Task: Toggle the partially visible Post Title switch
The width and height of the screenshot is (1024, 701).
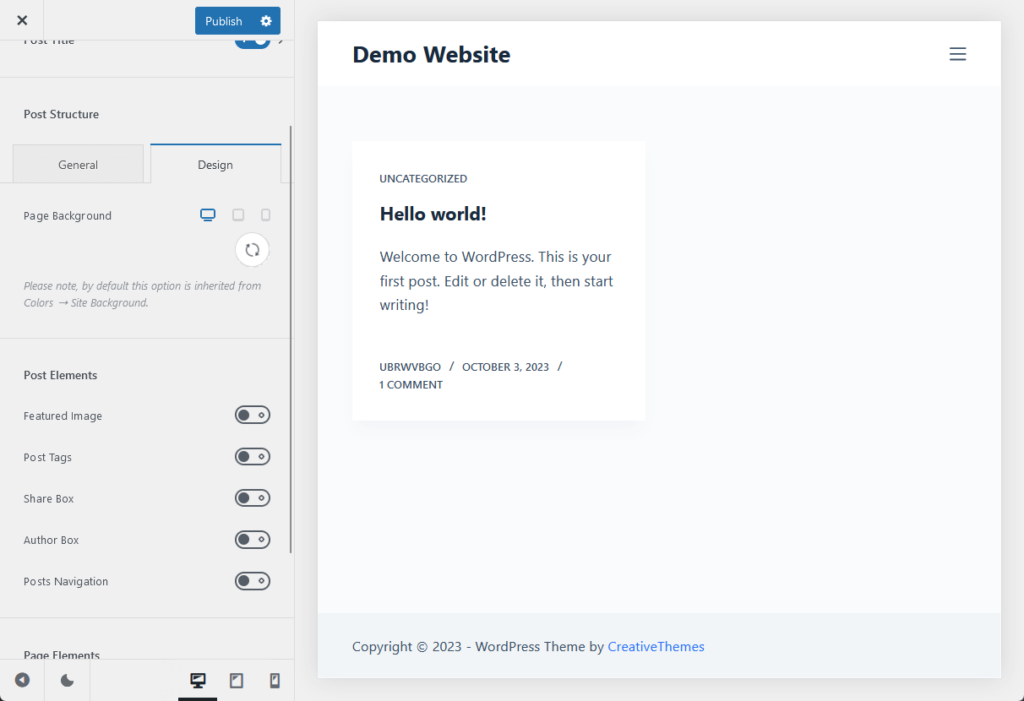Action: [253, 42]
